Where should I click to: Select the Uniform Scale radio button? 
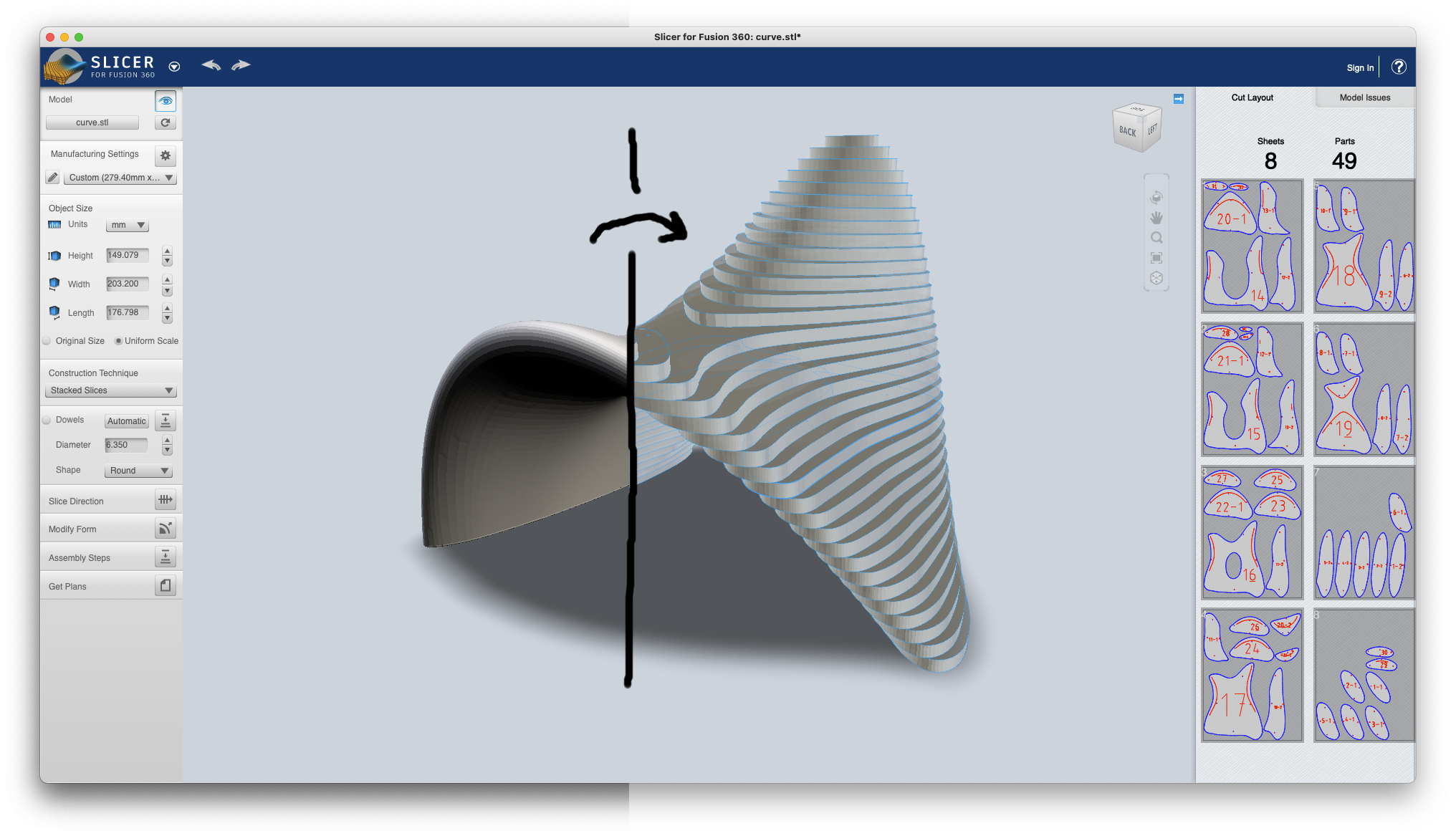tap(118, 341)
